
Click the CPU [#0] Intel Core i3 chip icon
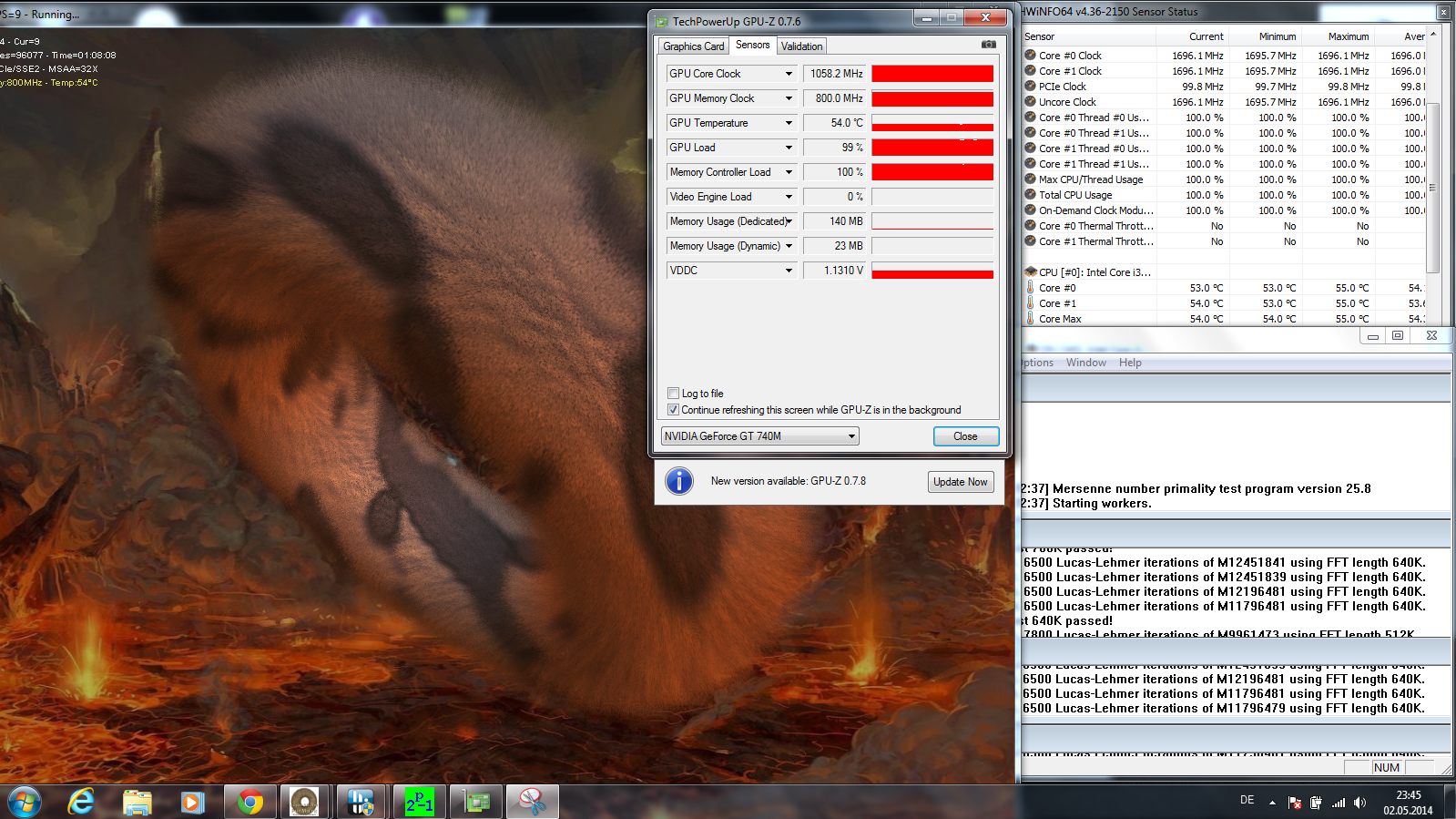[1031, 271]
